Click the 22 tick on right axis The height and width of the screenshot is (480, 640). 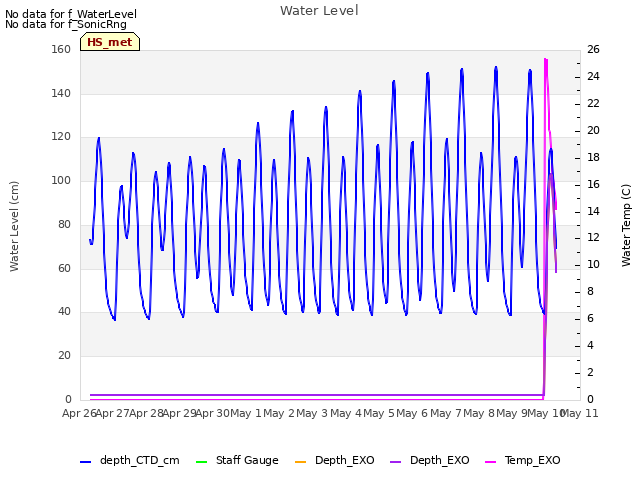593,103
